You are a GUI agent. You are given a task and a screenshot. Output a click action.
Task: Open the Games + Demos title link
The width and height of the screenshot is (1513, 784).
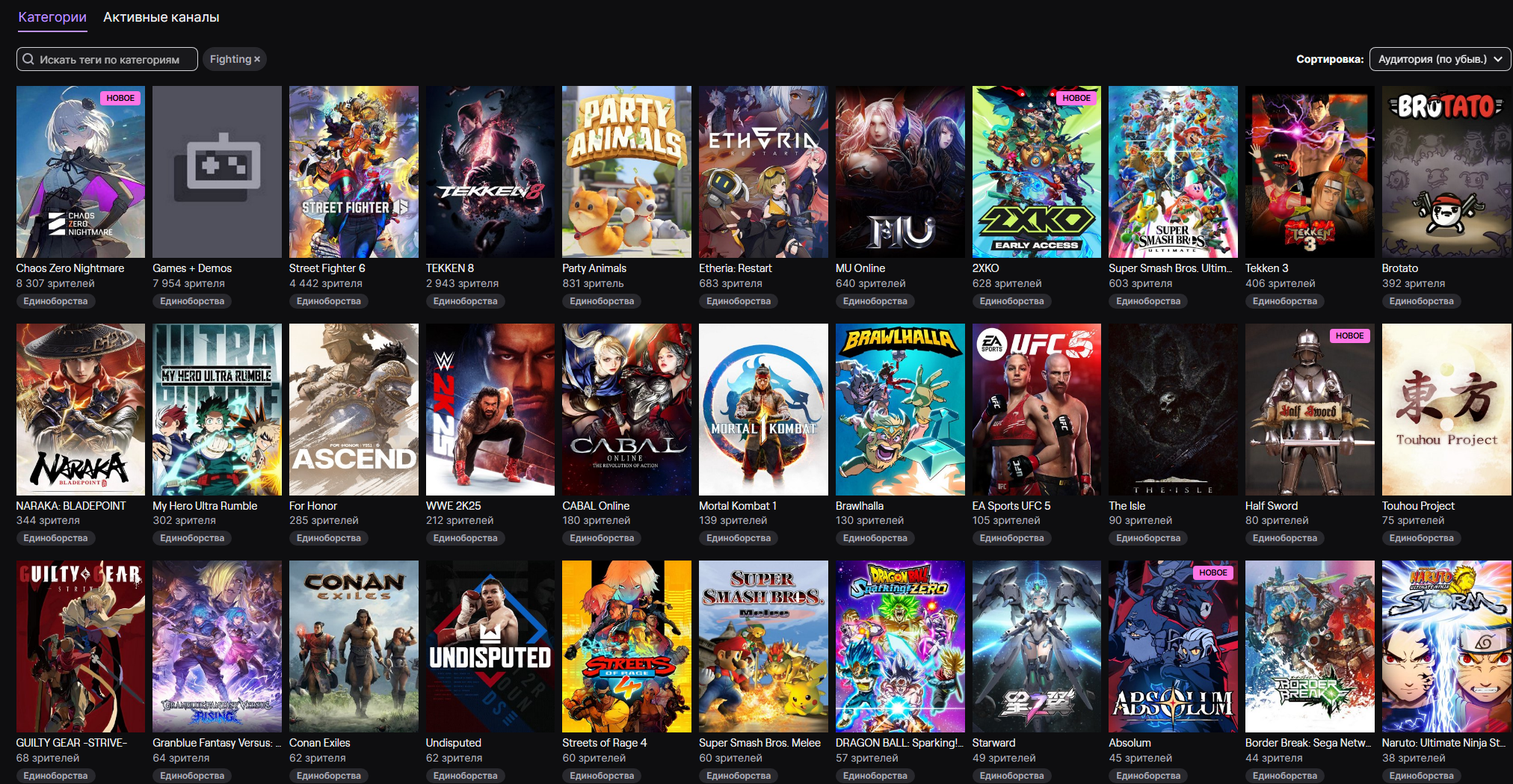coord(192,268)
